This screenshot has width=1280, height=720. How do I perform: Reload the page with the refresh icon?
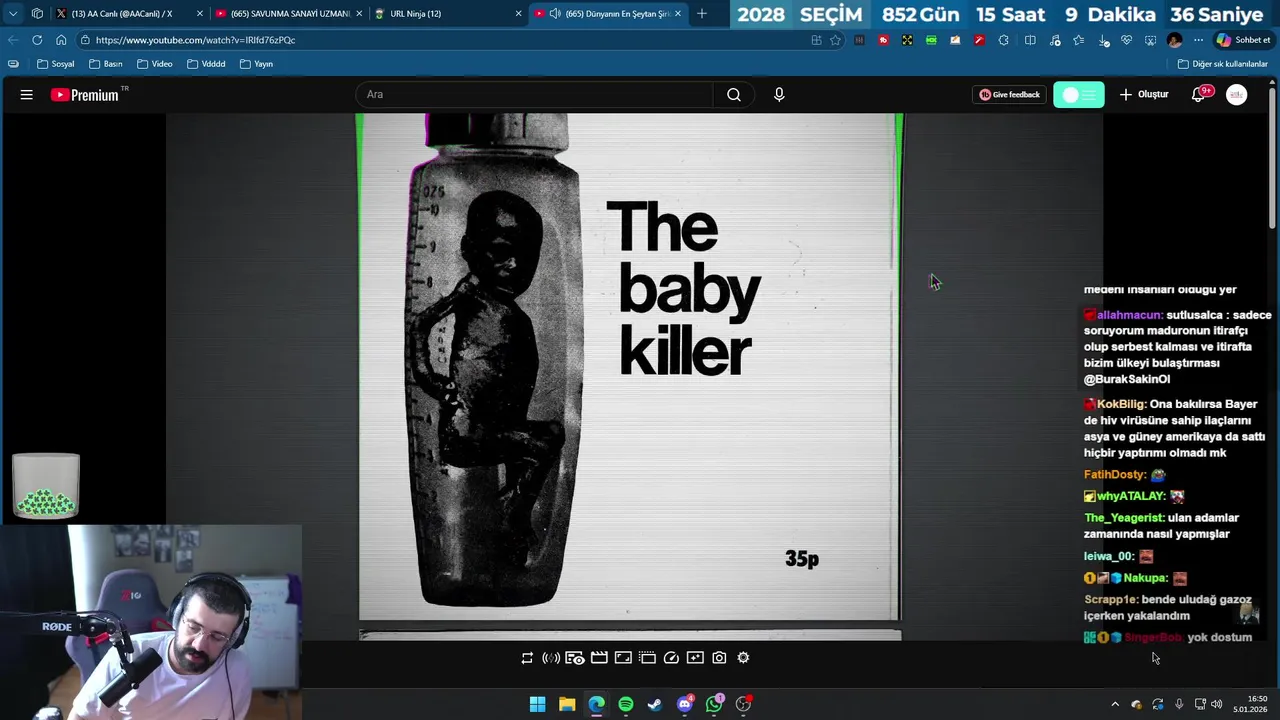coord(37,40)
